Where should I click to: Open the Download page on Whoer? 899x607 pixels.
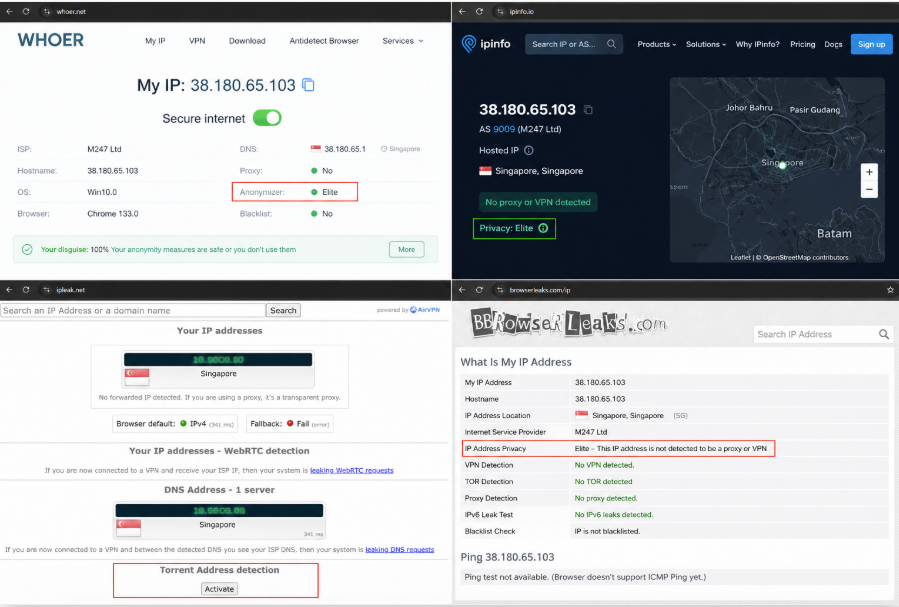(247, 41)
